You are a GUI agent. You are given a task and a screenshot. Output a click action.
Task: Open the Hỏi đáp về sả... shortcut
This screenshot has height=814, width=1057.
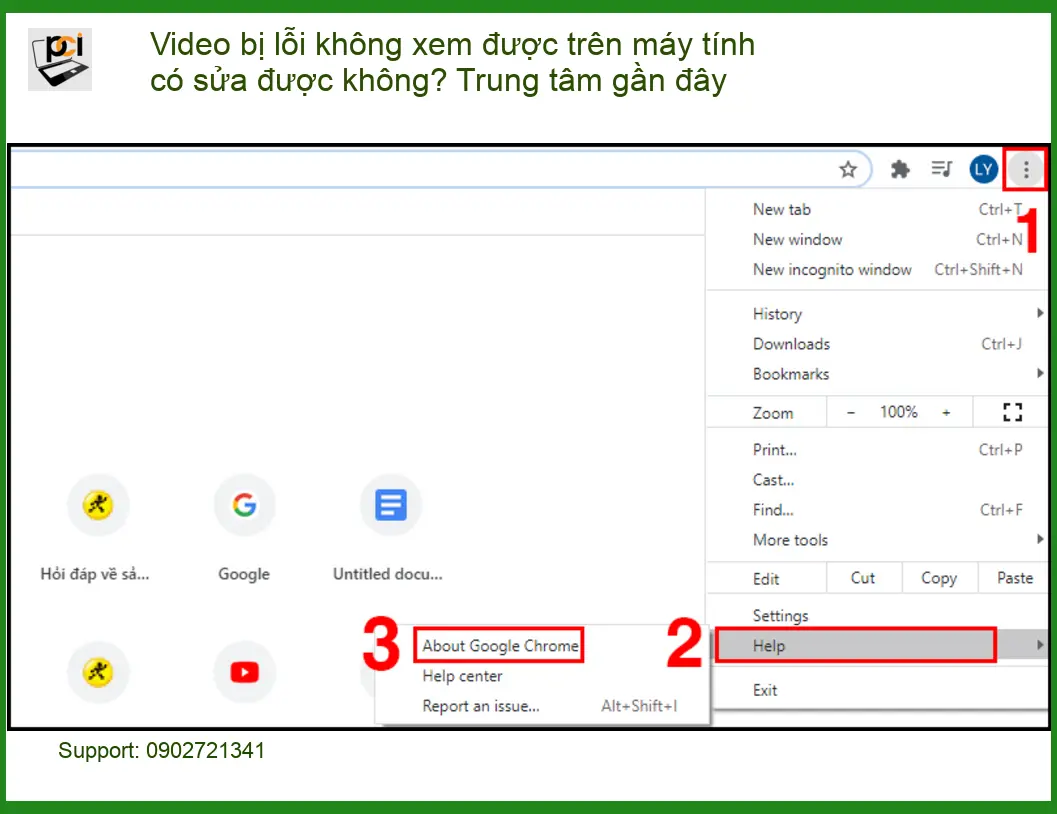98,505
